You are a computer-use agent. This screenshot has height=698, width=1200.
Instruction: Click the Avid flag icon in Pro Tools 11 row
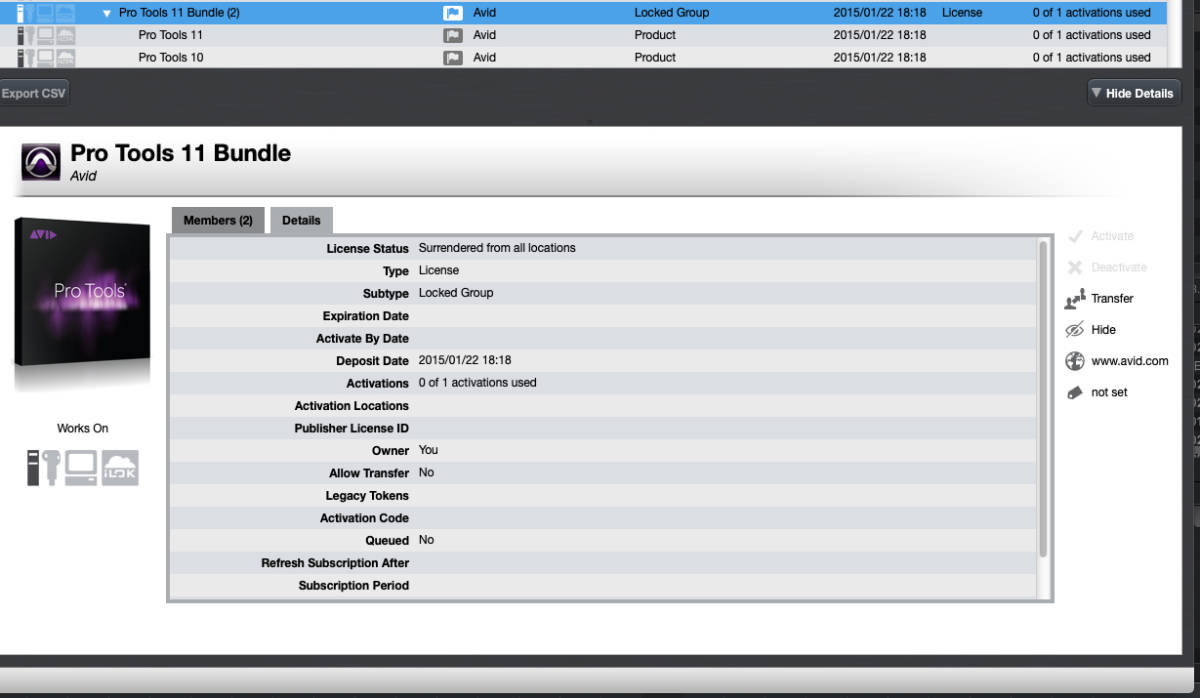coord(452,35)
